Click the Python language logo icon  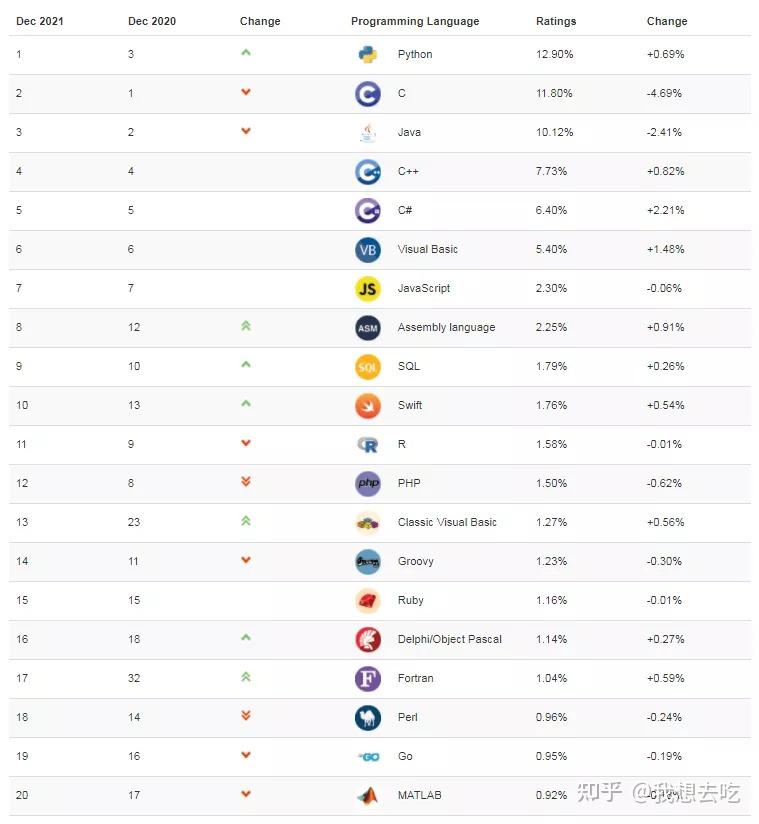pos(368,55)
